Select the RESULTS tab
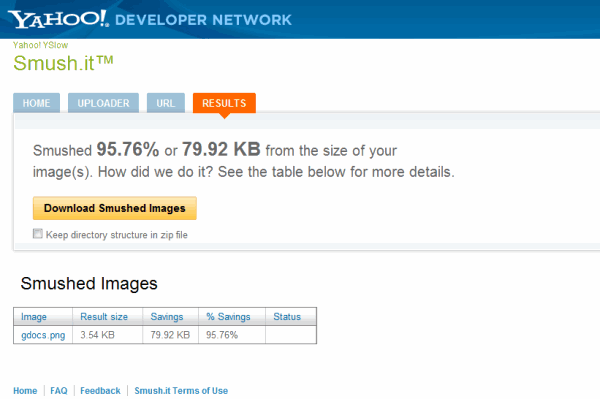The height and width of the screenshot is (399, 600). (224, 103)
